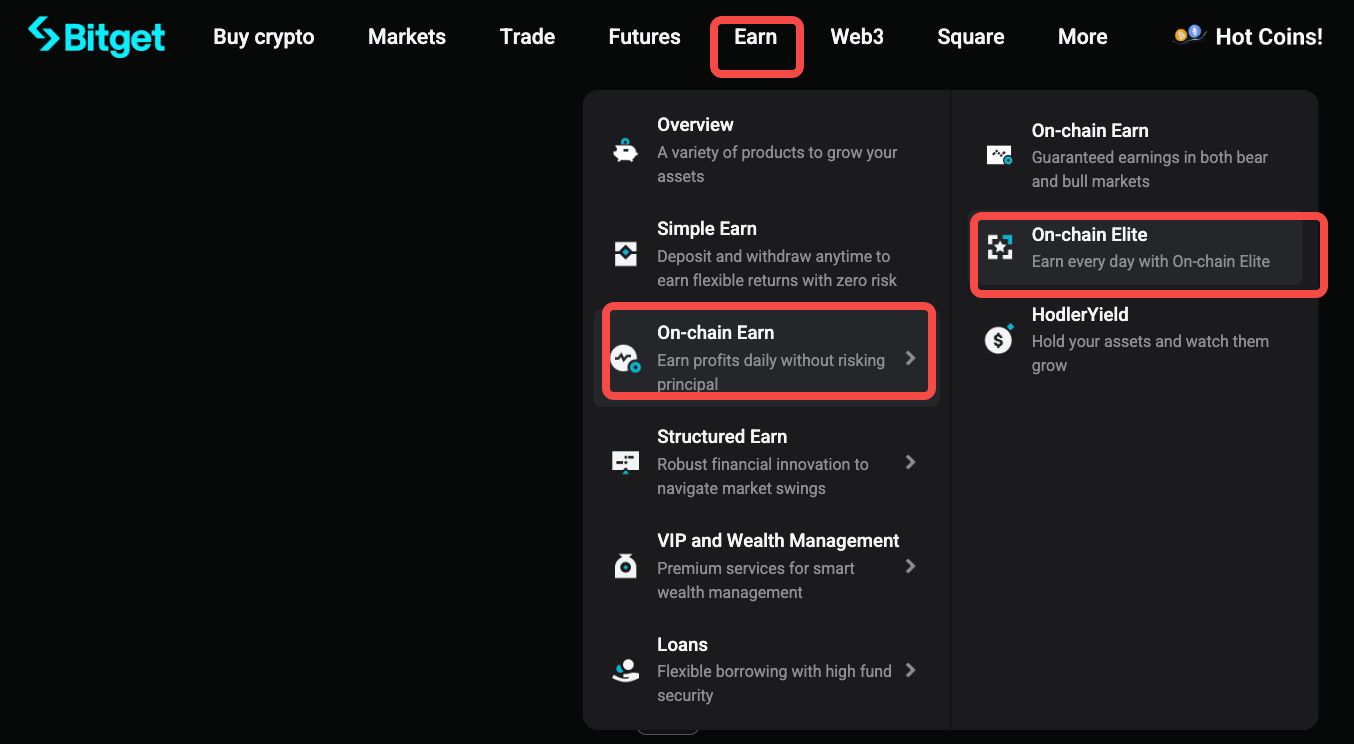Click 'Robust financial innovation' description
The height and width of the screenshot is (744, 1354).
click(763, 476)
